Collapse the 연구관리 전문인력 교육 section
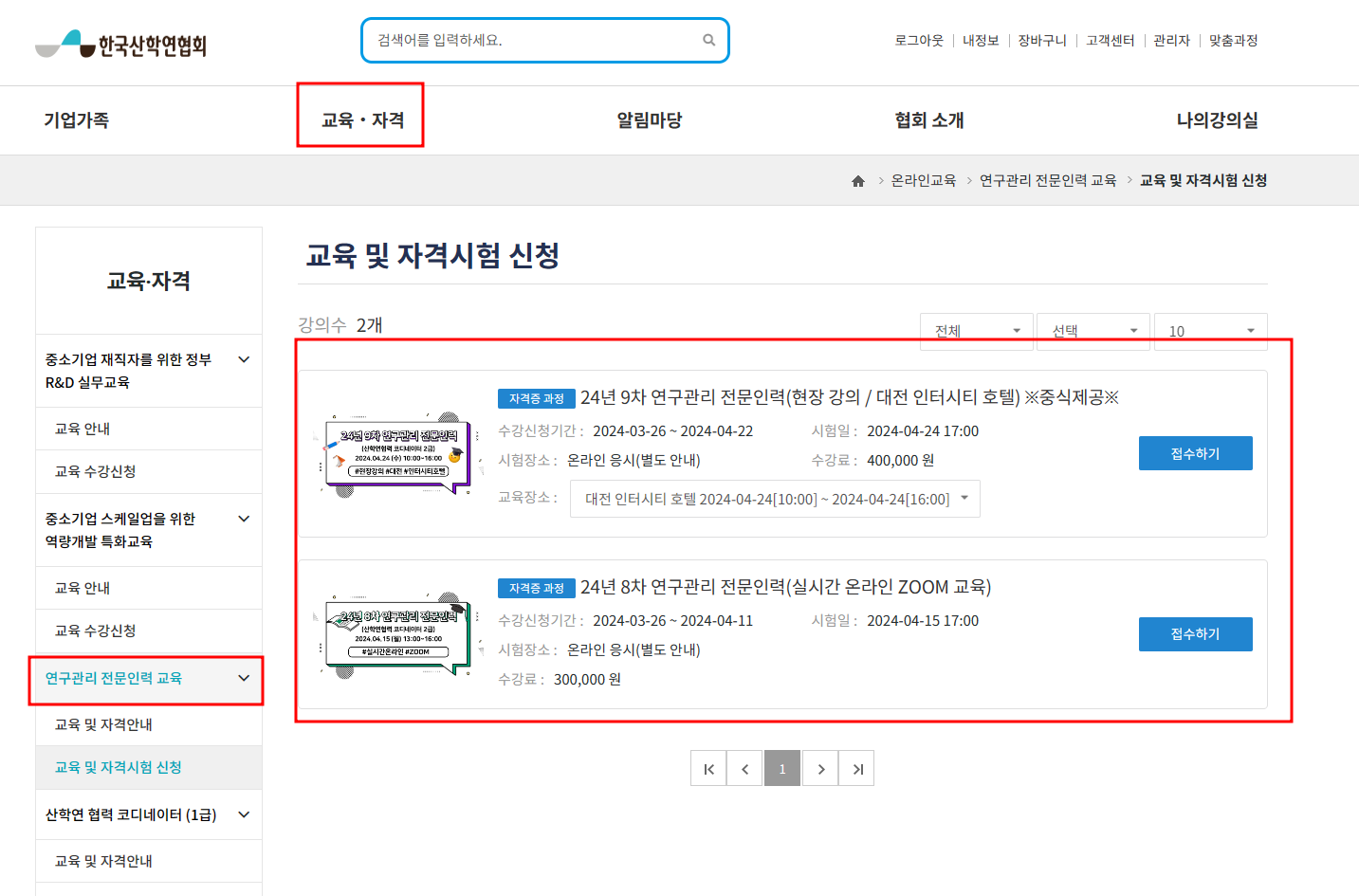Image resolution: width=1359 pixels, height=896 pixels. [244, 678]
